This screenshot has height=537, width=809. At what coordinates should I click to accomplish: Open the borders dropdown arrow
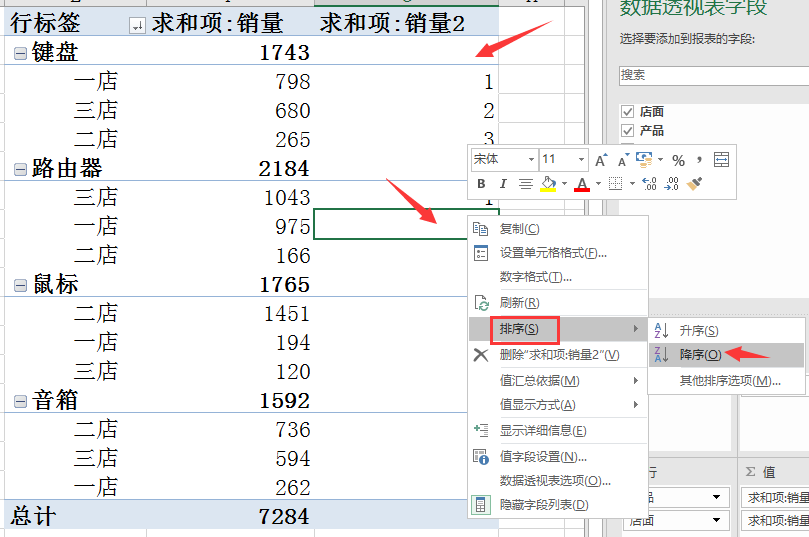tap(632, 184)
